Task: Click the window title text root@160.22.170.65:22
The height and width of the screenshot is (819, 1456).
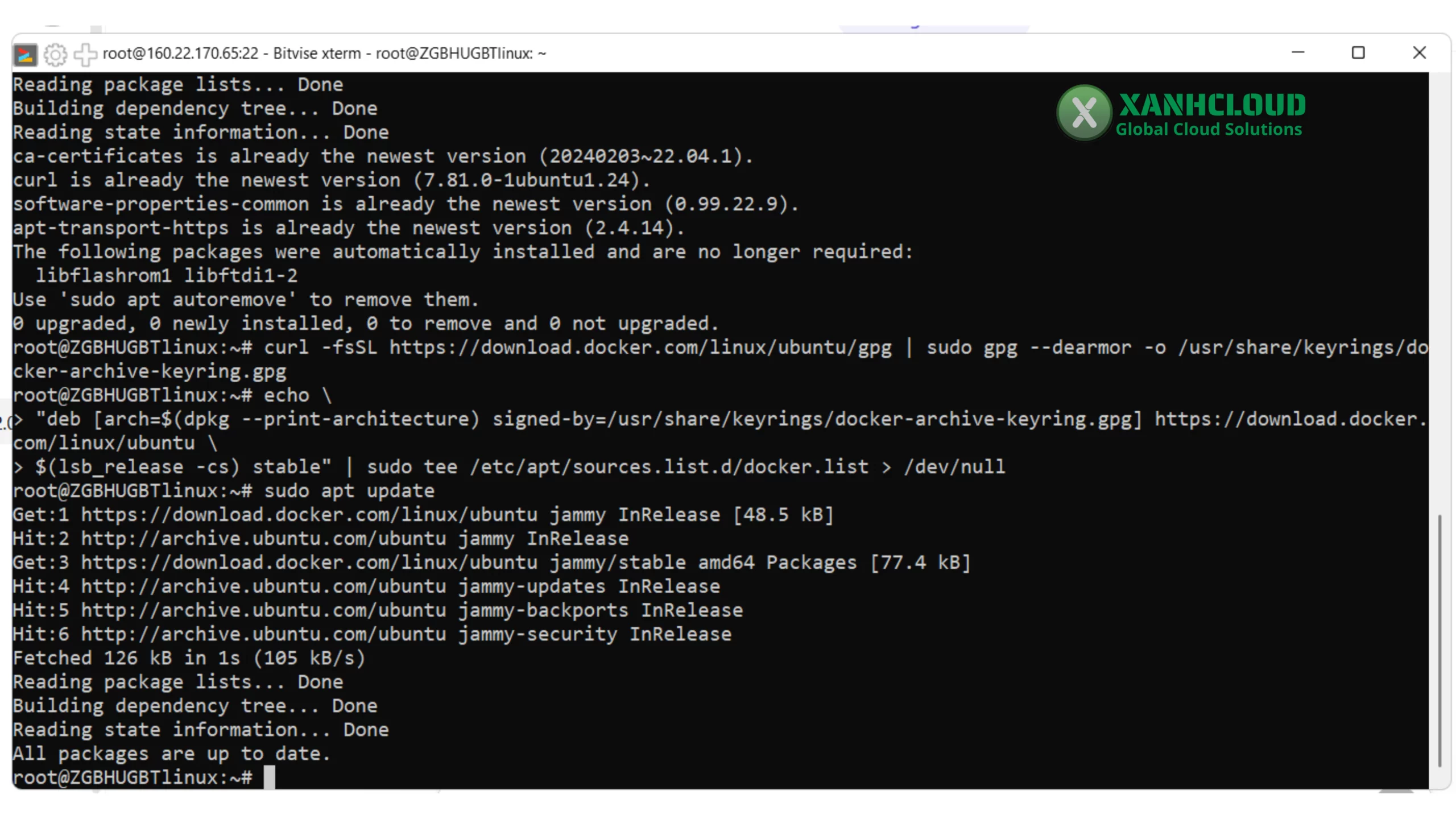Action: (x=180, y=53)
